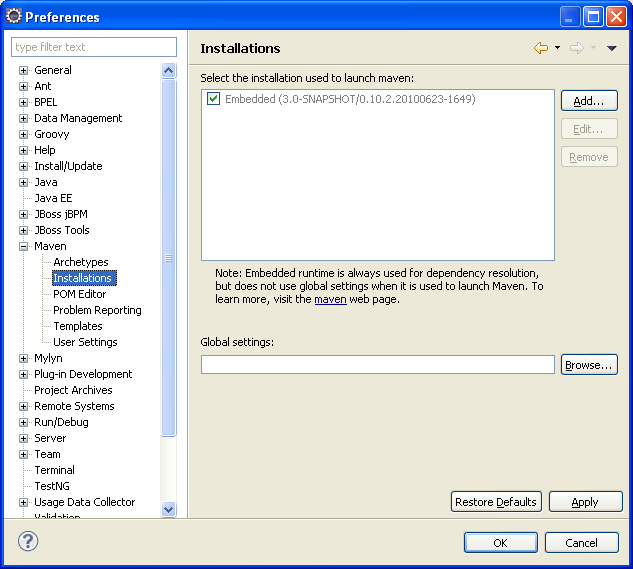Click the Remove button
633x569 pixels.
click(x=589, y=157)
